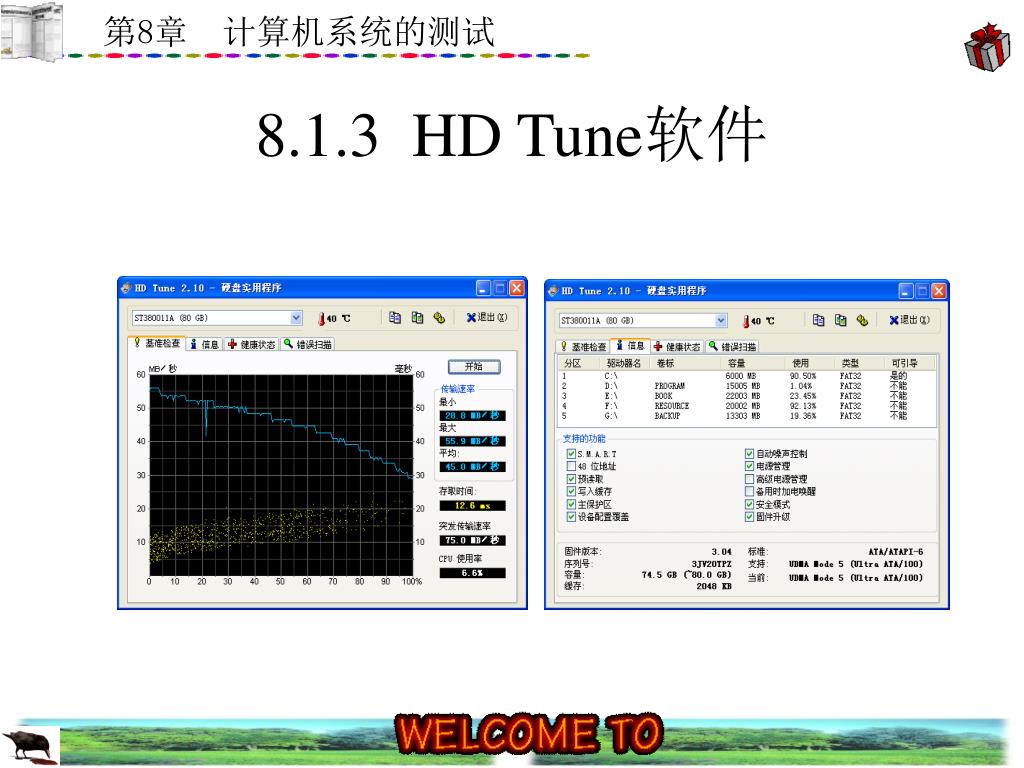Toggle S.M.A.R.T checkbox
The width and height of the screenshot is (1024, 768).
[571, 454]
